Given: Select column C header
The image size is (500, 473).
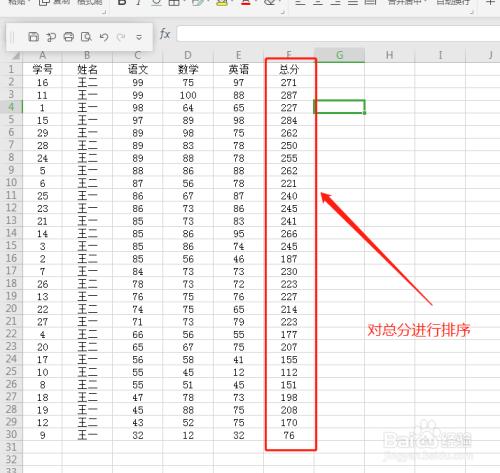Looking at the screenshot, I should point(138,55).
